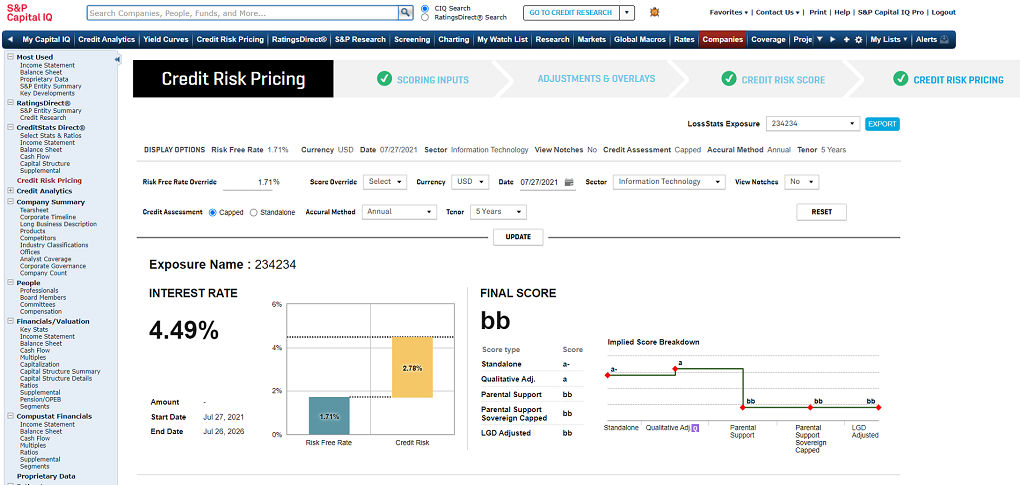Open the Companies tab
1020x485 pixels.
tap(723, 40)
